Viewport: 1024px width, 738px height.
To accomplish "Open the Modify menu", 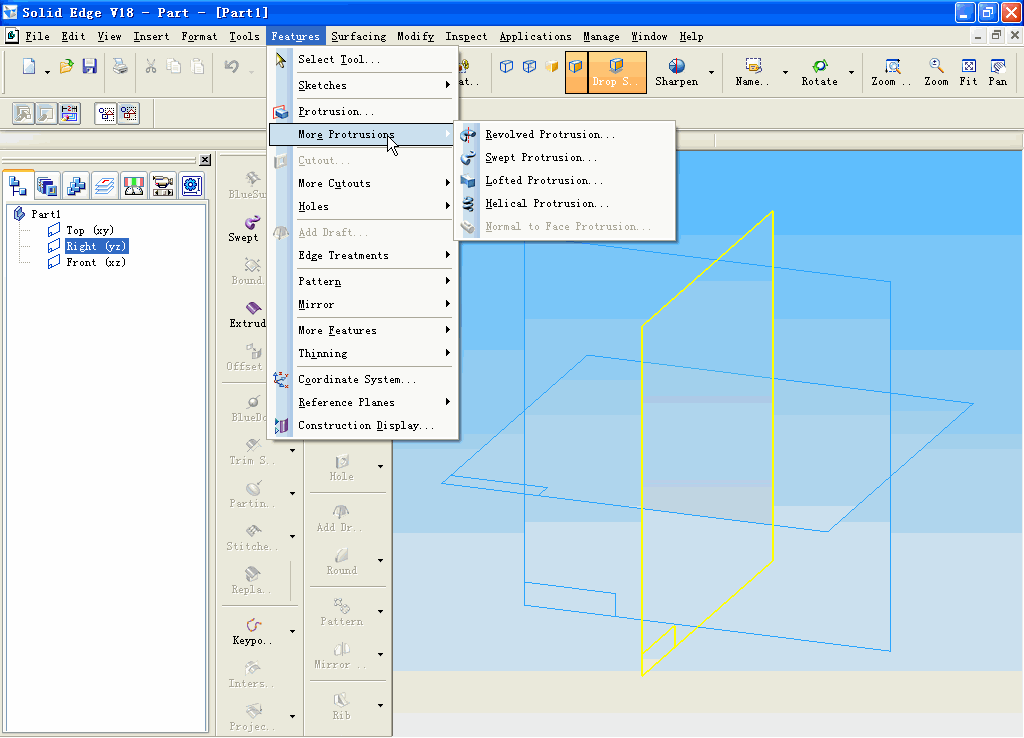I will [x=415, y=37].
